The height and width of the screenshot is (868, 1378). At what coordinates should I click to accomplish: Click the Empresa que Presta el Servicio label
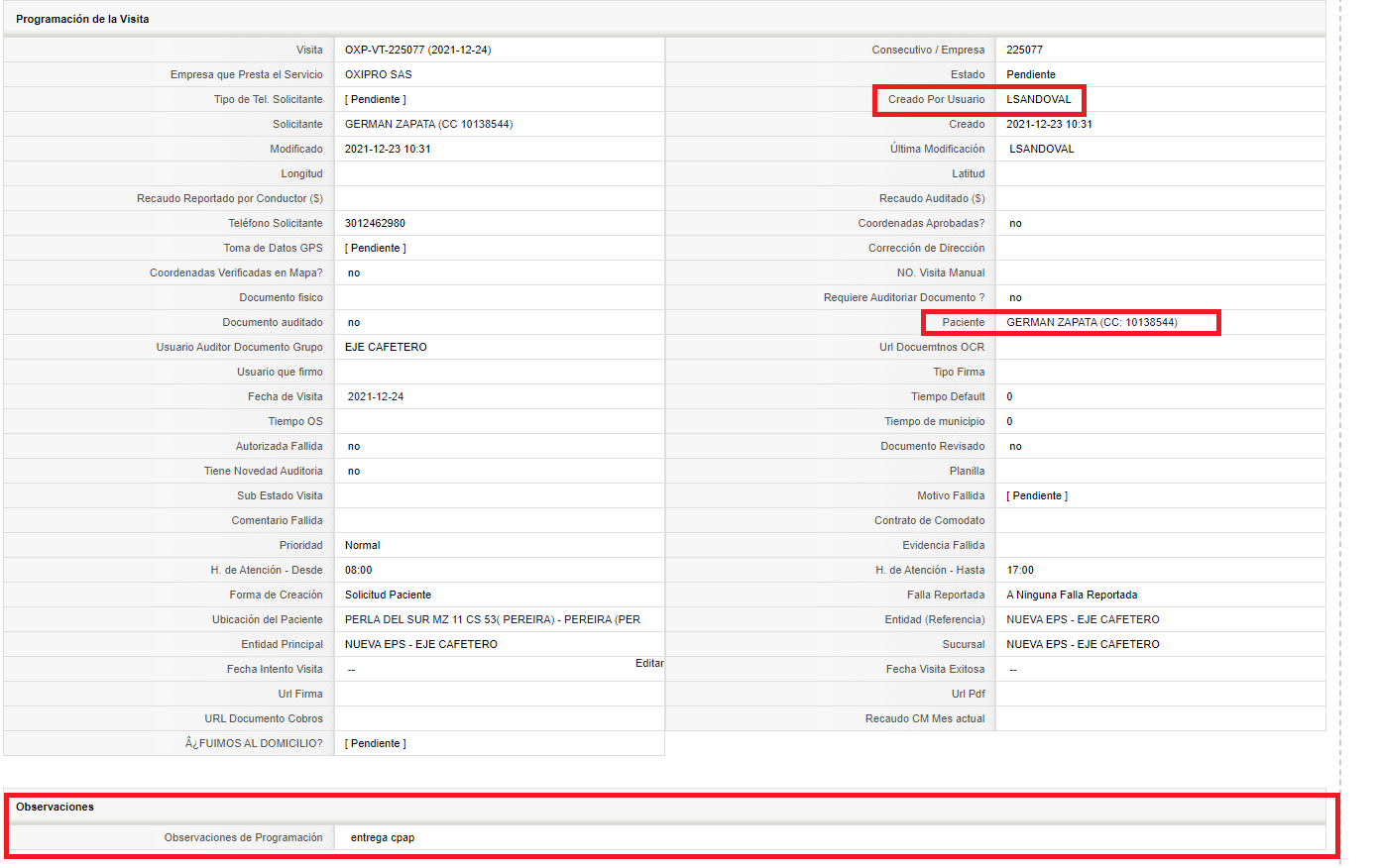tap(246, 74)
